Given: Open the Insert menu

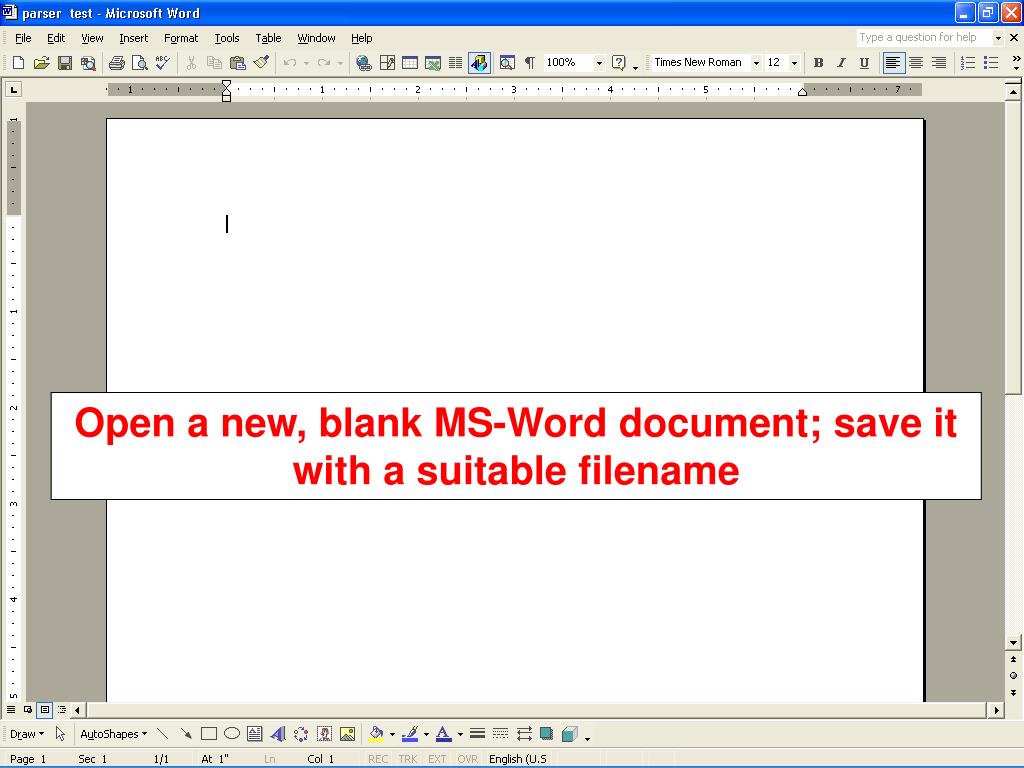Looking at the screenshot, I should click(133, 38).
